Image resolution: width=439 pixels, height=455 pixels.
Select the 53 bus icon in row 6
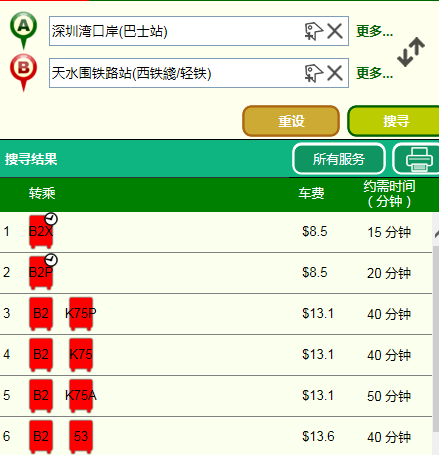click(81, 437)
